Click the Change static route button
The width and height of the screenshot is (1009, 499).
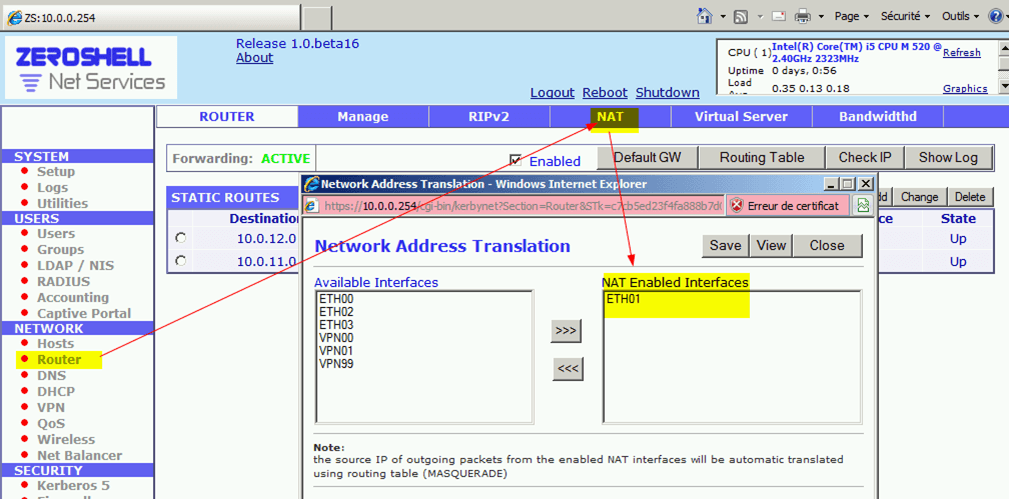(x=920, y=197)
